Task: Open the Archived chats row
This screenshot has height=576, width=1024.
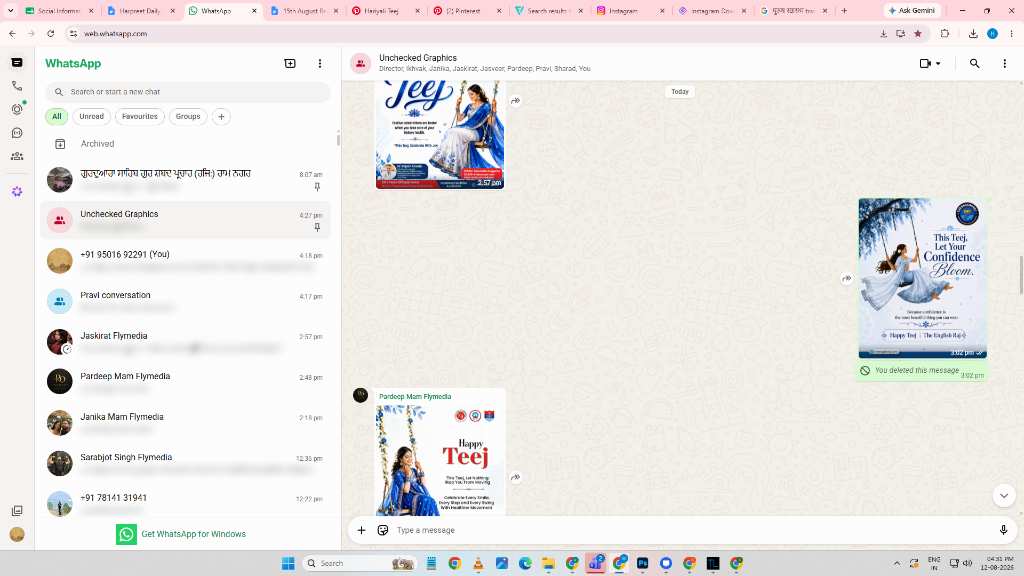Action: [188, 144]
